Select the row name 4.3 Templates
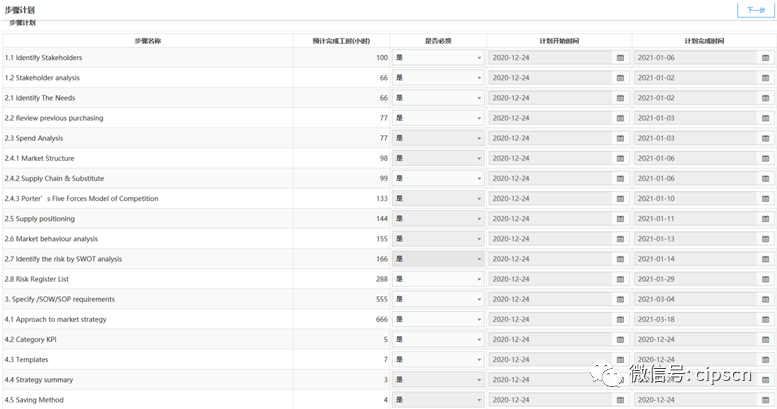Image resolution: width=777 pixels, height=409 pixels. pyautogui.click(x=26, y=359)
